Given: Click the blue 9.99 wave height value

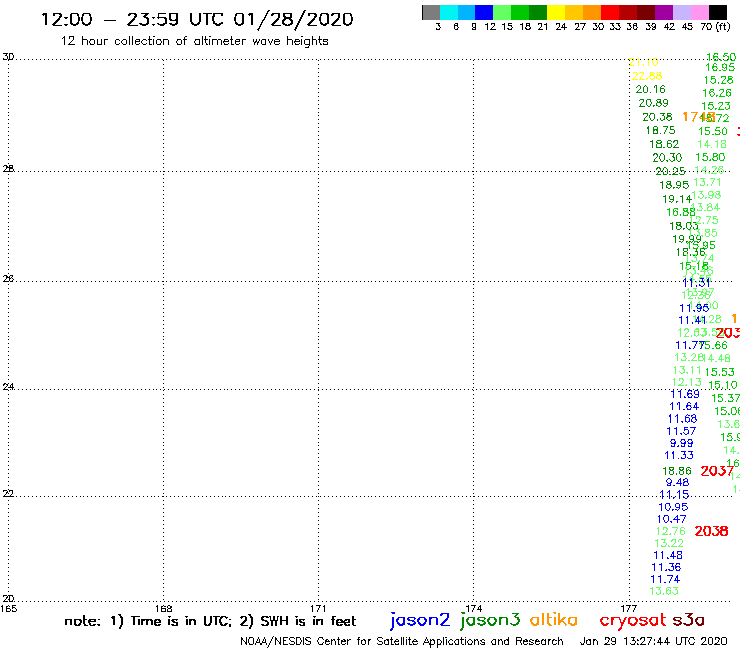Looking at the screenshot, I should tap(681, 443).
